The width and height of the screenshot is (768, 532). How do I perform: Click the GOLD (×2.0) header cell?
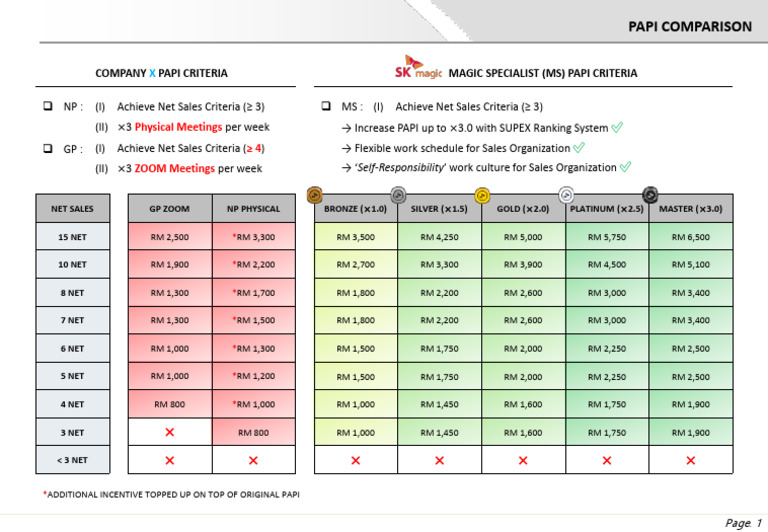(523, 209)
